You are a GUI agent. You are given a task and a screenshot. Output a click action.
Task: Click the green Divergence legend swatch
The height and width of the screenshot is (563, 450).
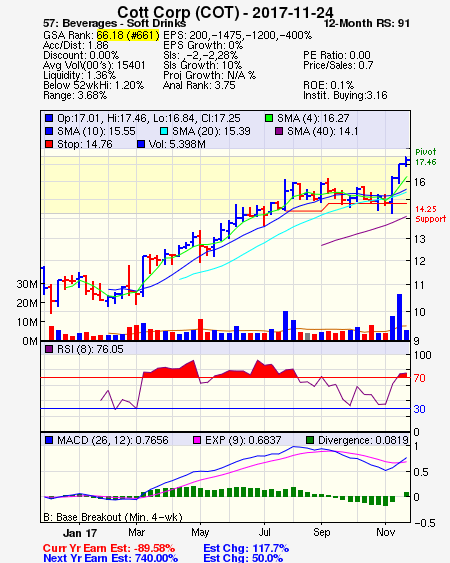[x=310, y=440]
